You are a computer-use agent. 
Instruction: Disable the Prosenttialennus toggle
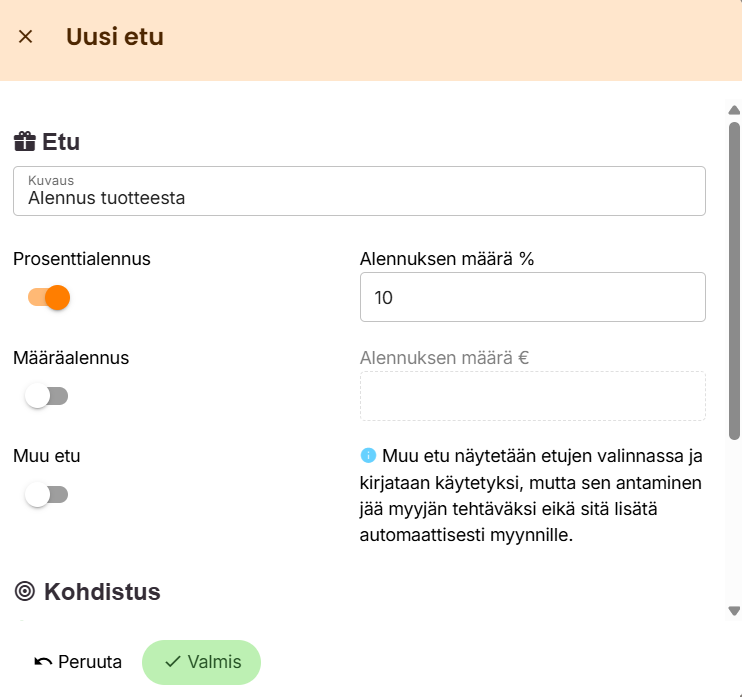pos(49,297)
